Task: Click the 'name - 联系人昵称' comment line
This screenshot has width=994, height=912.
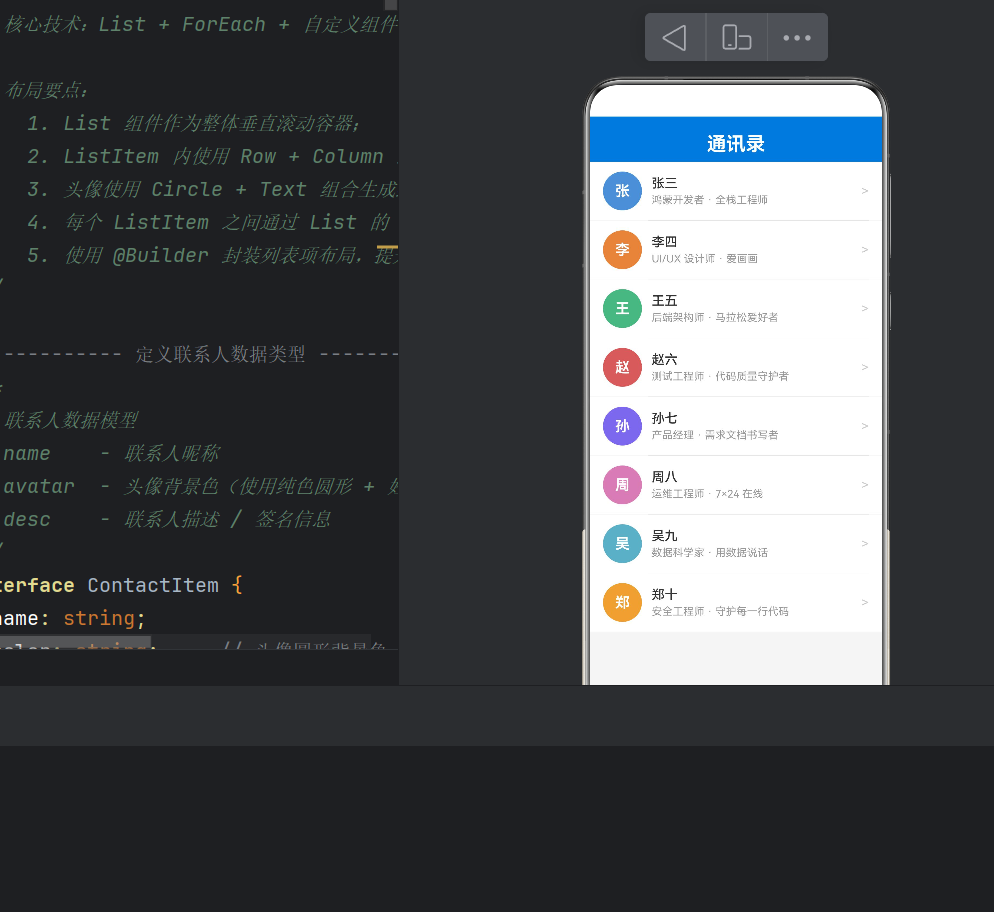Action: point(112,453)
